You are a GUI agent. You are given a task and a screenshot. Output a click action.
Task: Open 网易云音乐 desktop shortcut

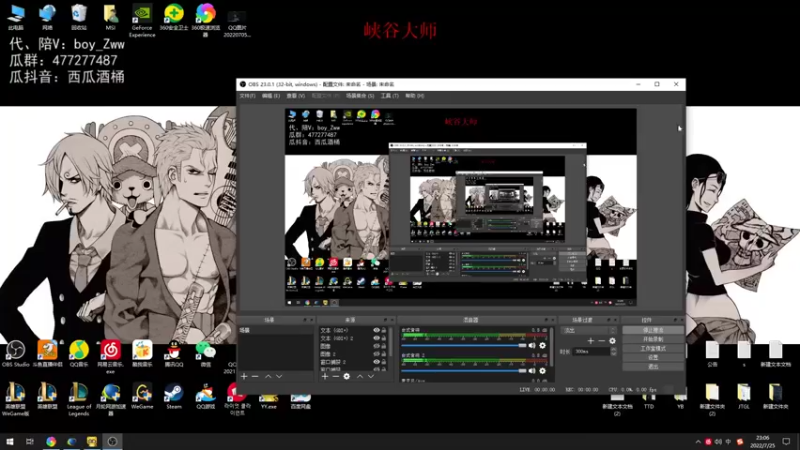point(110,357)
